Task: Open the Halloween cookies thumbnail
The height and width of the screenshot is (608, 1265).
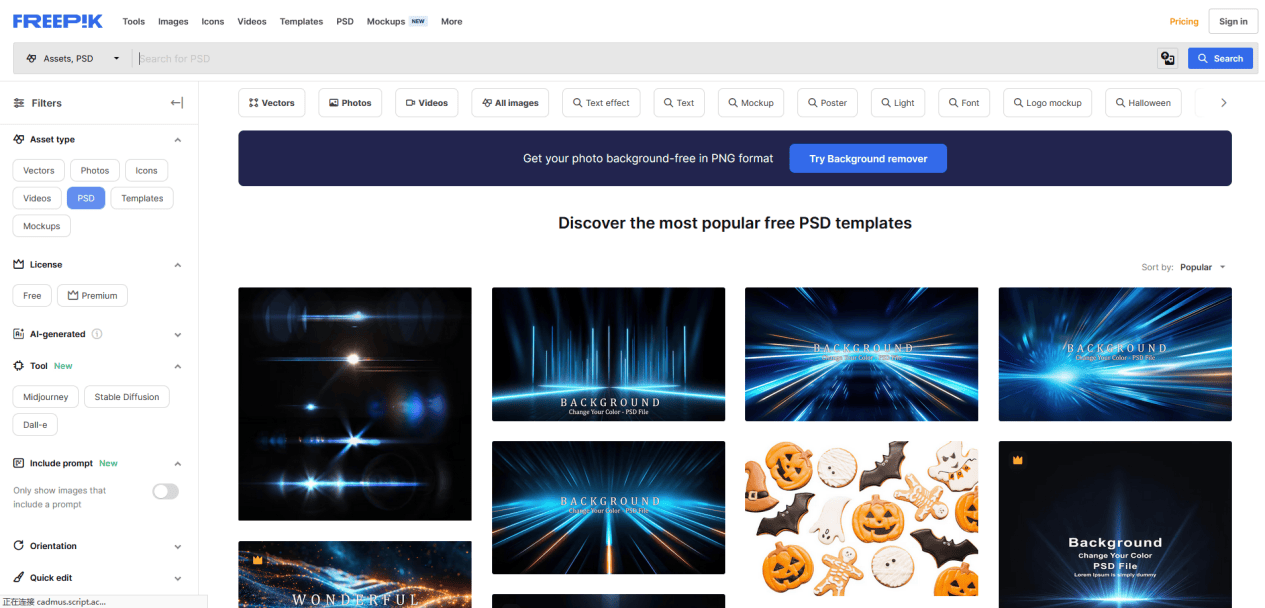Action: coord(861,518)
